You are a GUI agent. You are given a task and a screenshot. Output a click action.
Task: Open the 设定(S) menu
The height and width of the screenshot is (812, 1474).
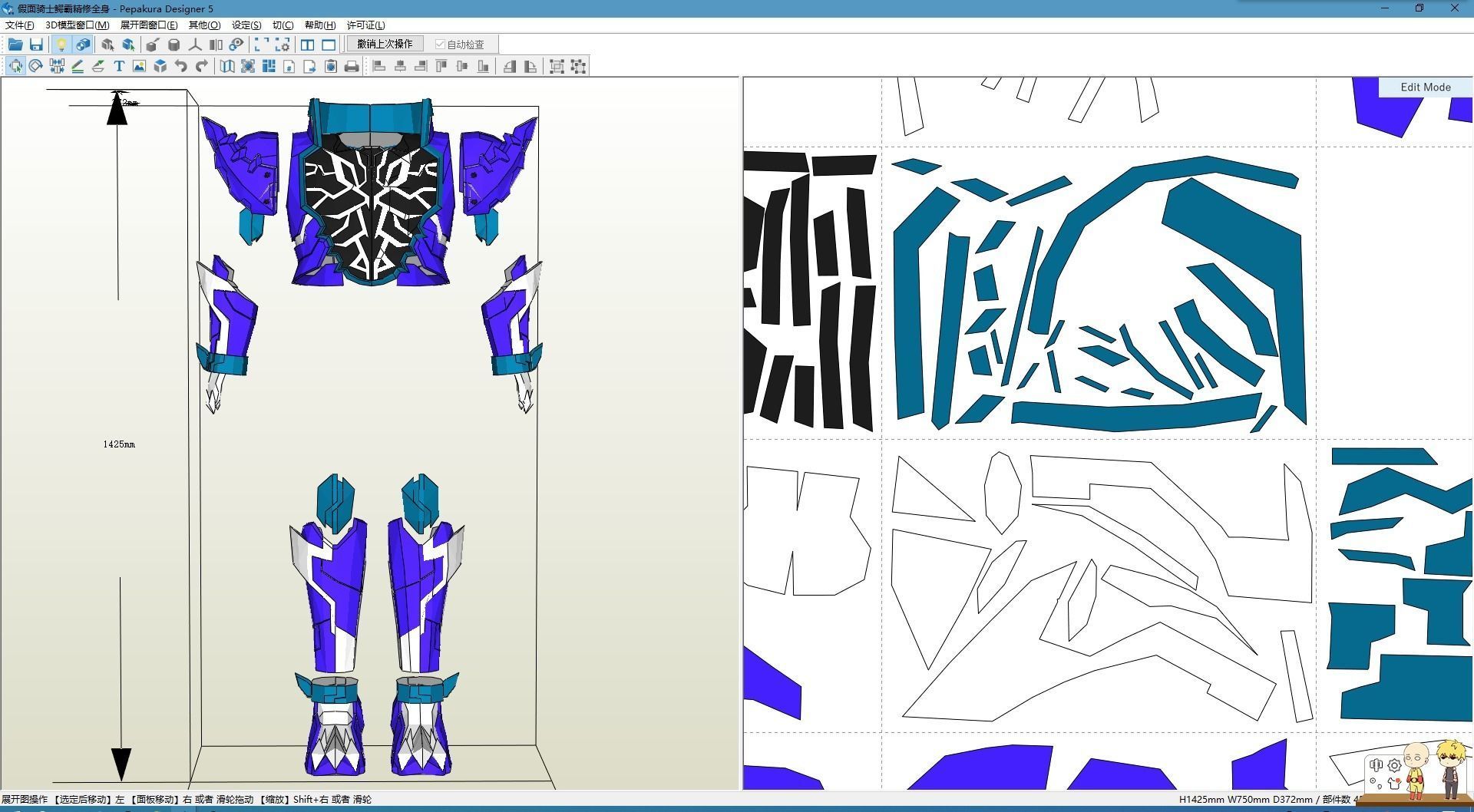click(x=246, y=25)
